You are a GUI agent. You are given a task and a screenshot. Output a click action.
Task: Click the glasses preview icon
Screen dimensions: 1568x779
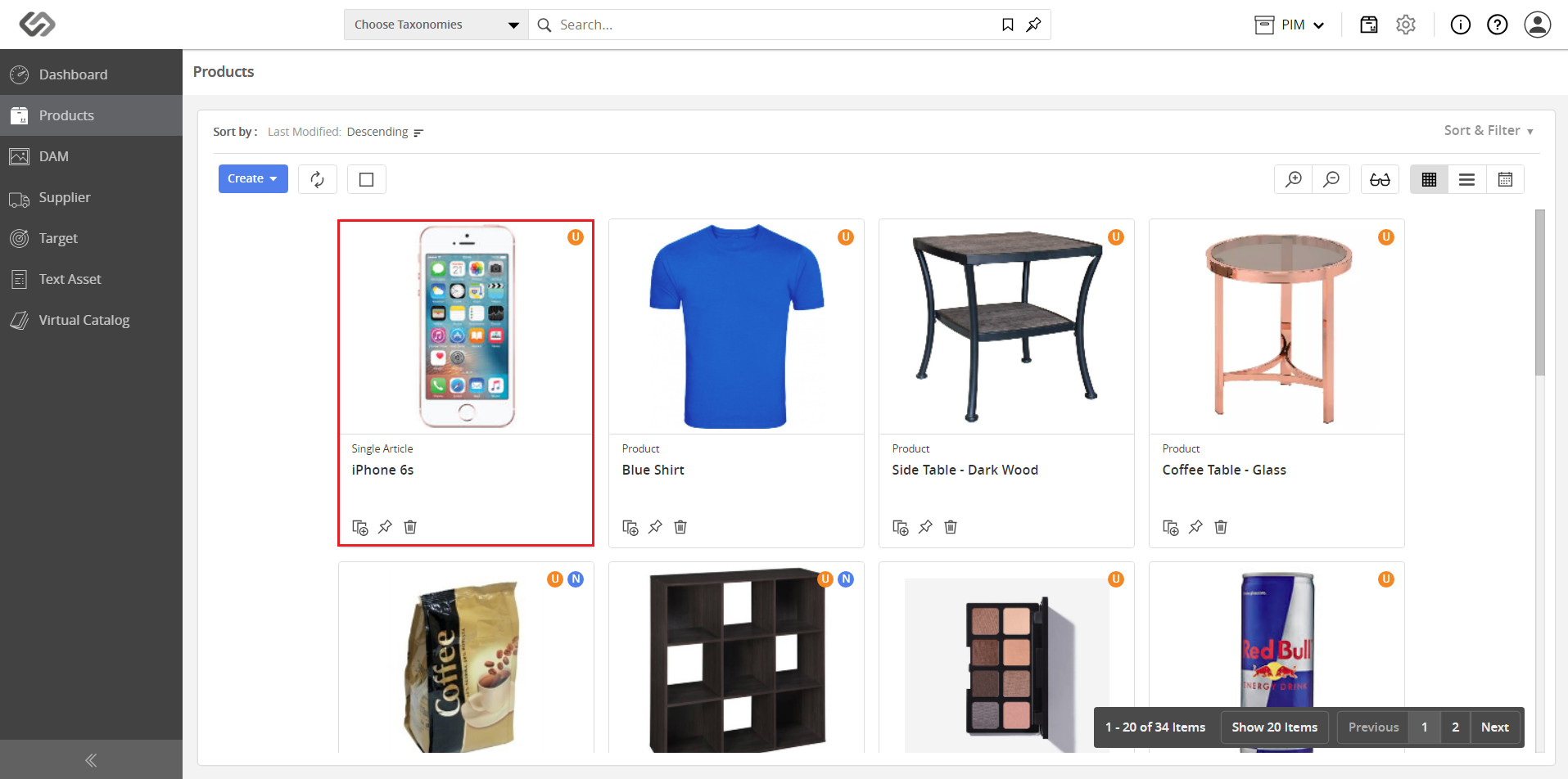click(x=1380, y=179)
